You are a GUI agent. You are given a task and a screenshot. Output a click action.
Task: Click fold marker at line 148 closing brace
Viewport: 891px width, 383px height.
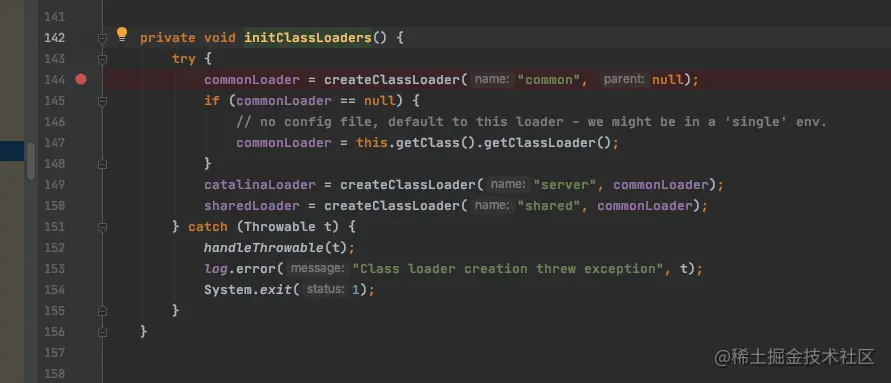[102, 164]
